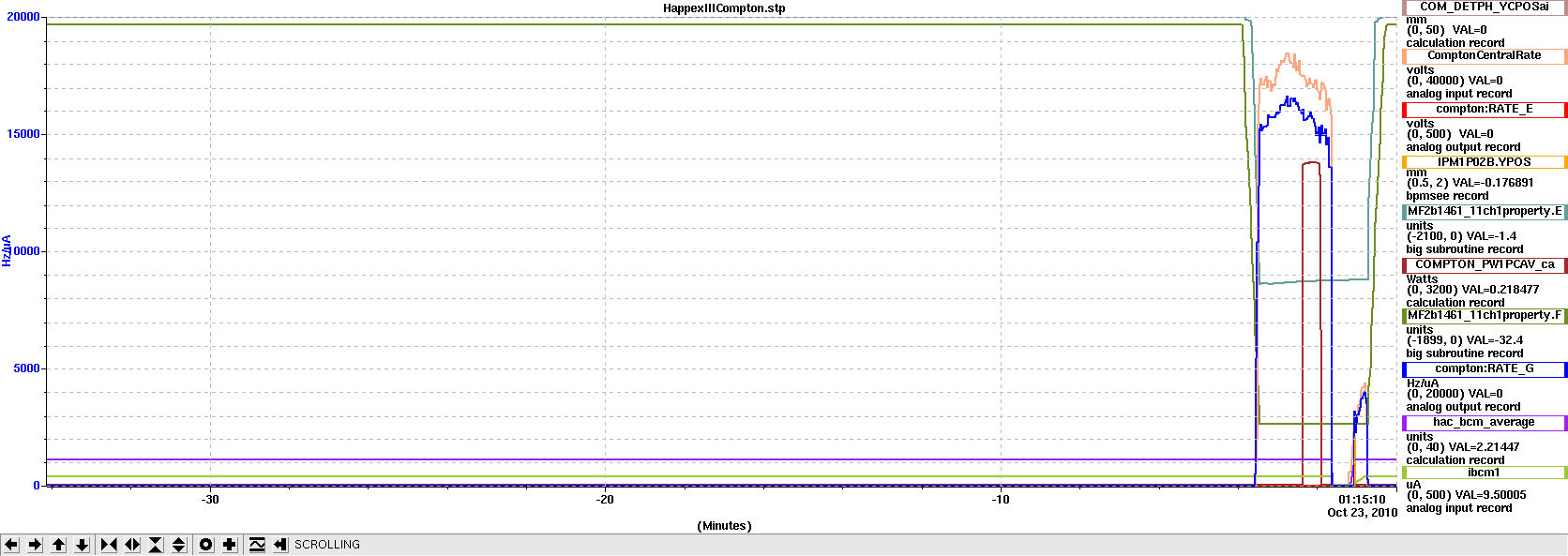Click the wave refresh-graph toolbar icon
The width and height of the screenshot is (1568, 556).
click(x=257, y=545)
